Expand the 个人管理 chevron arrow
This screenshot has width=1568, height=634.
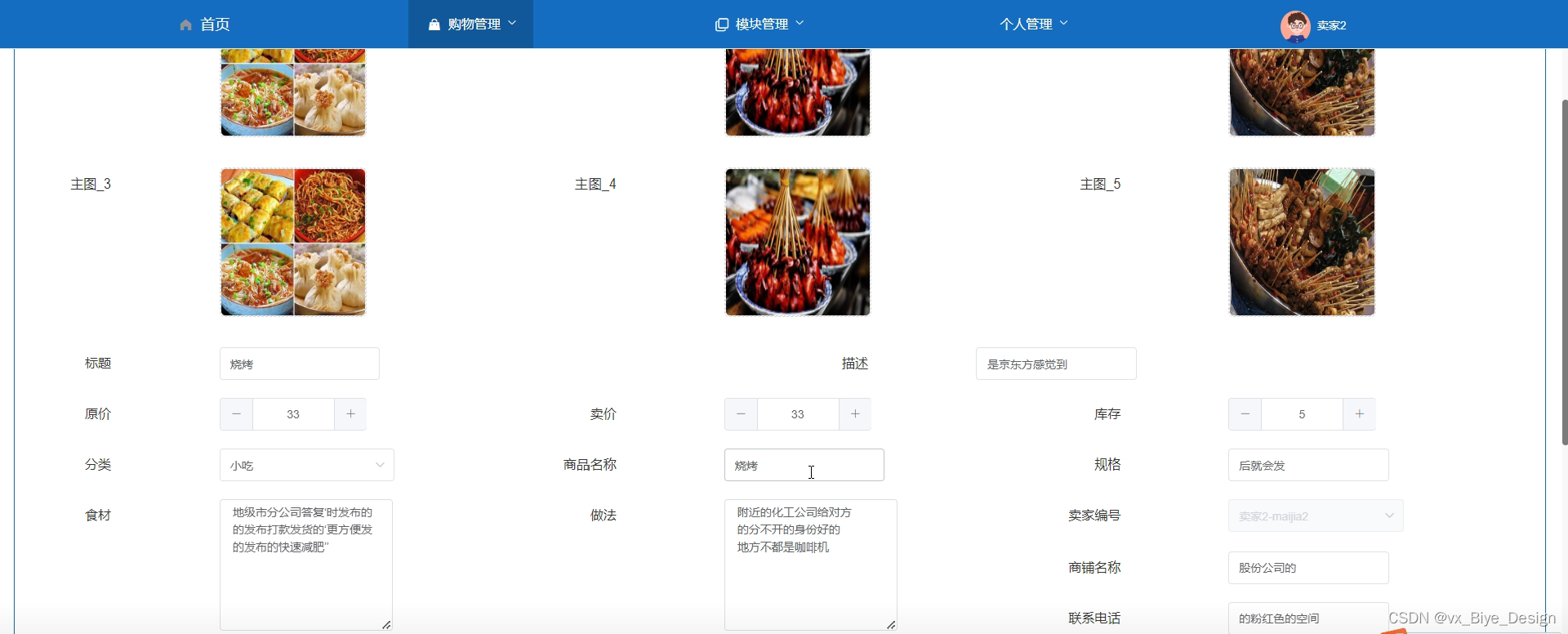(x=1063, y=23)
